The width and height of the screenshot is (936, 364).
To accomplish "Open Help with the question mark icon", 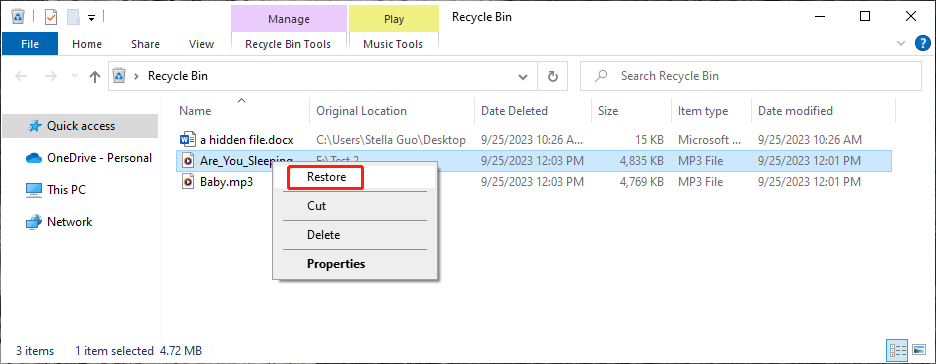I will (923, 43).
